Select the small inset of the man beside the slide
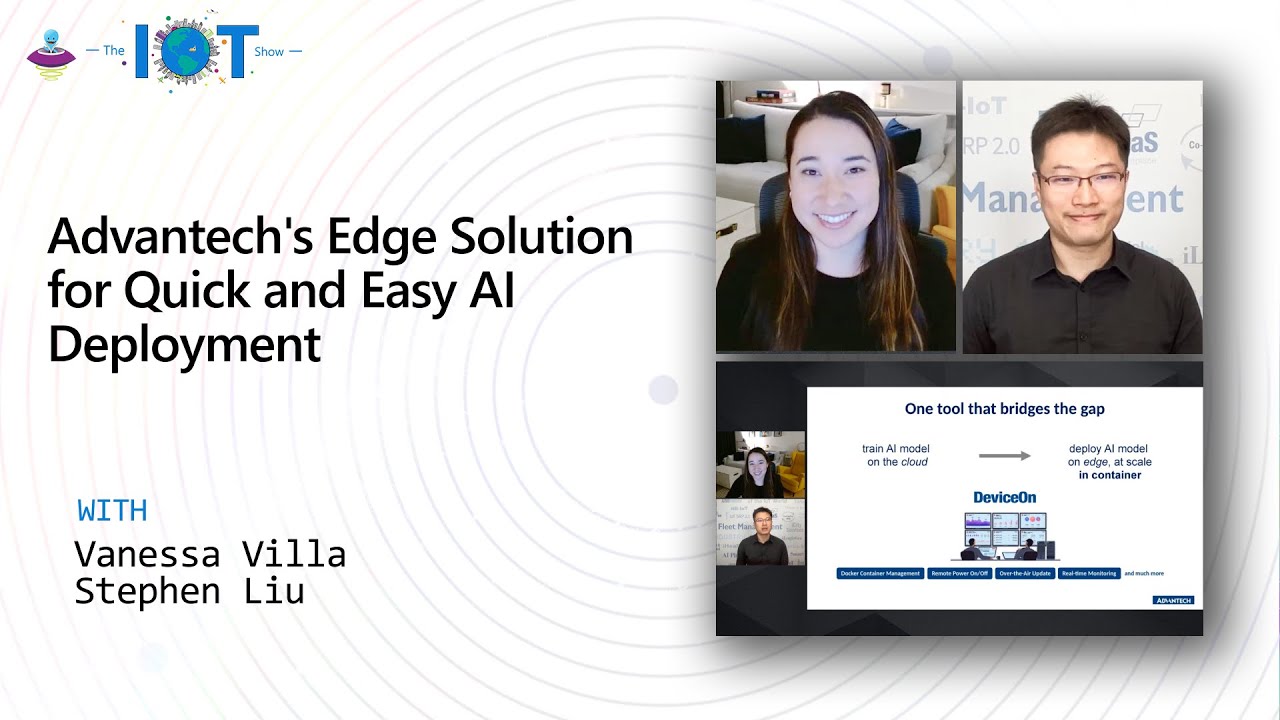The height and width of the screenshot is (720, 1280). coord(760,533)
